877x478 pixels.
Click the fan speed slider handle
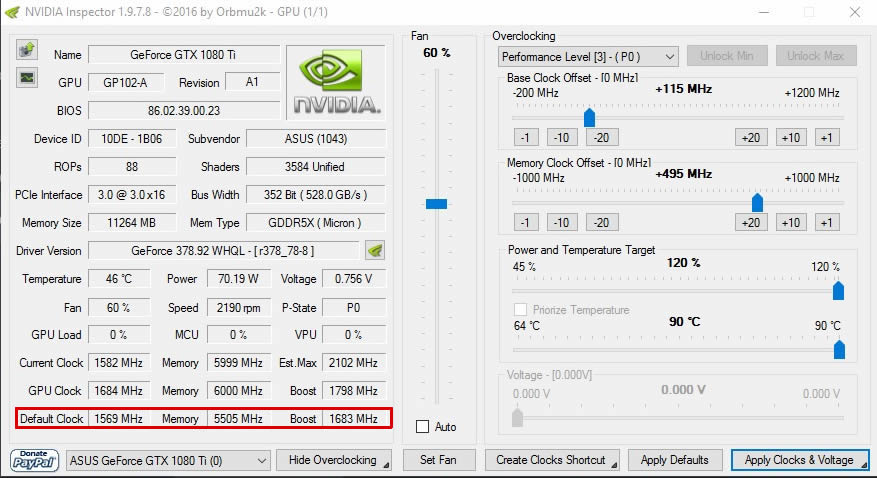tap(436, 203)
